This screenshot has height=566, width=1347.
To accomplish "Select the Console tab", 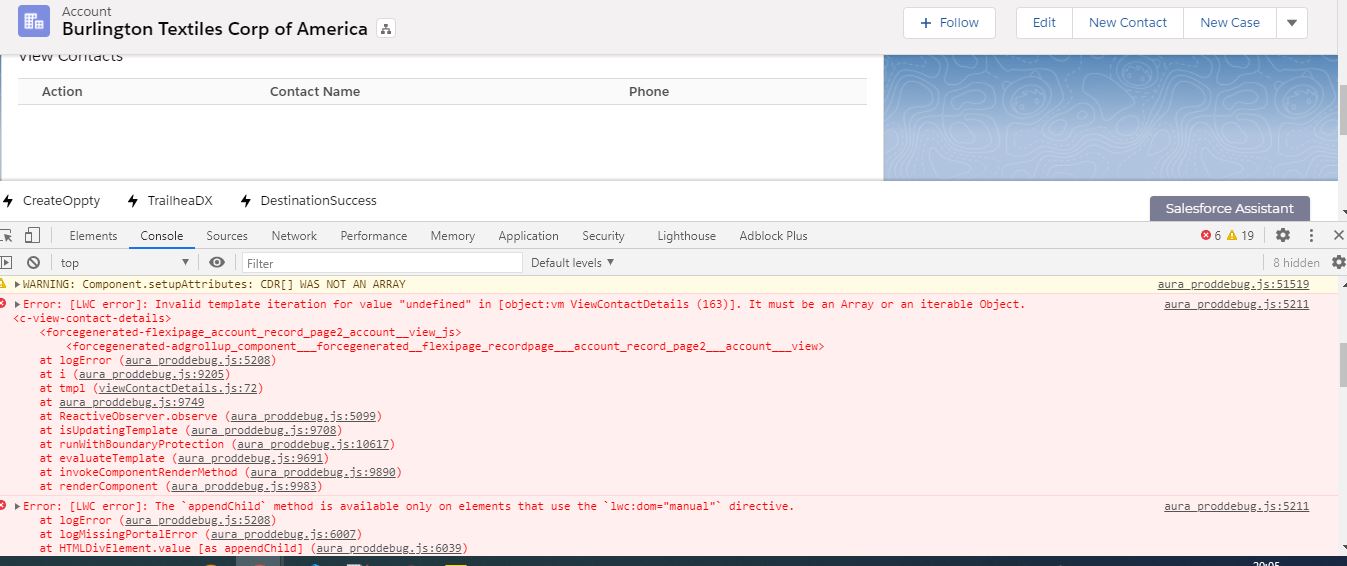I will pos(162,236).
